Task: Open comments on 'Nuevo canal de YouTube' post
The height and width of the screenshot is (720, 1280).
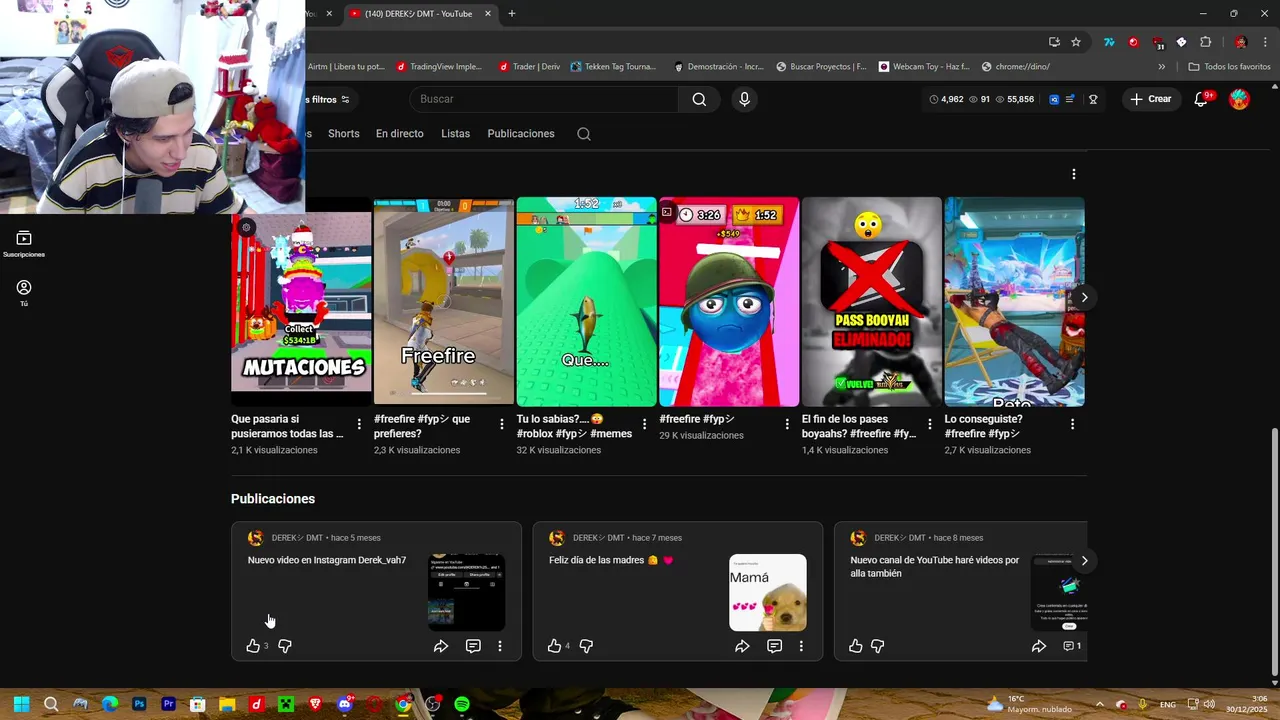Action: (1071, 646)
